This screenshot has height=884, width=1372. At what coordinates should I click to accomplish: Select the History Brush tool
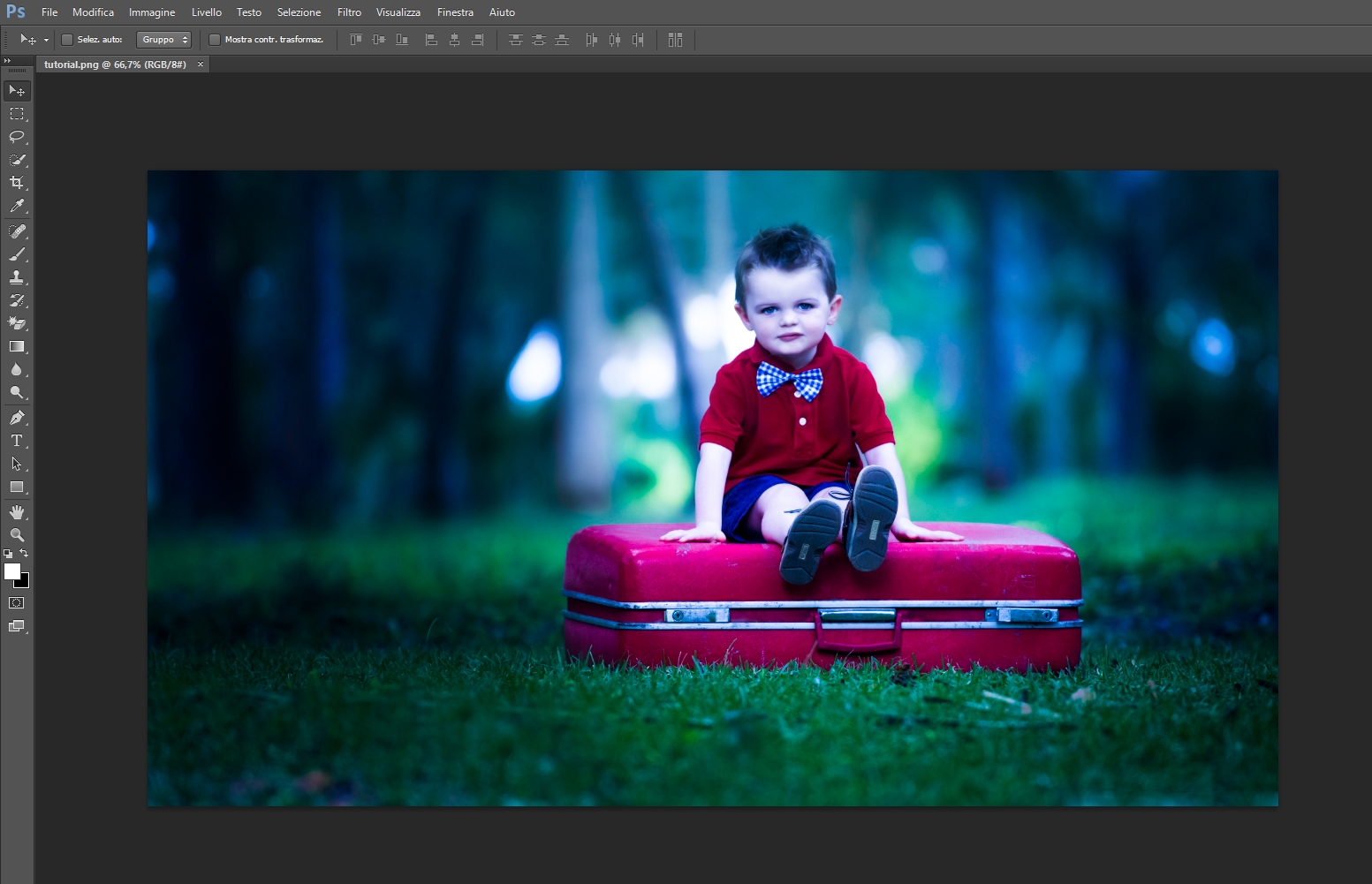click(x=17, y=300)
